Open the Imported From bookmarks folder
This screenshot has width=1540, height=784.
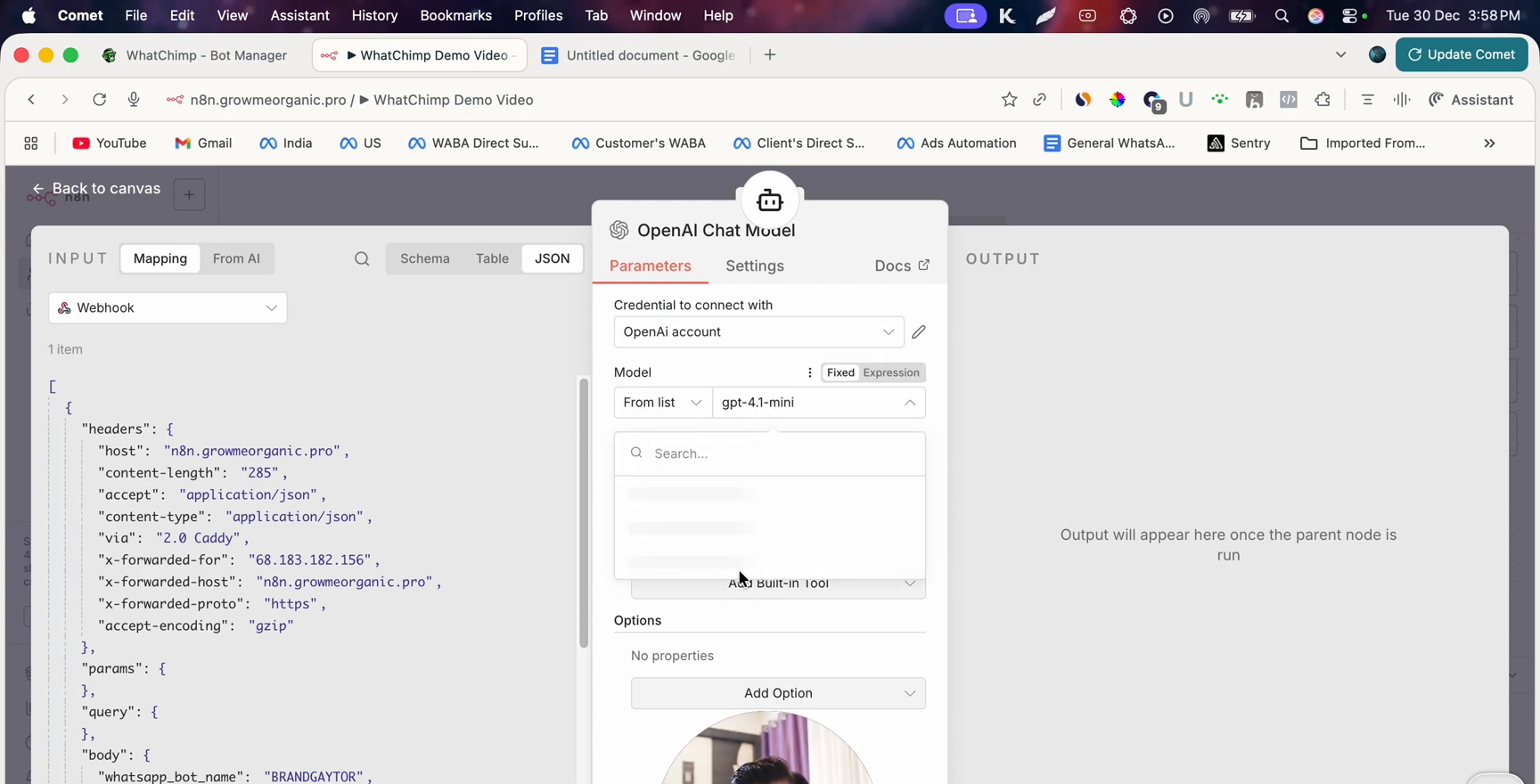coord(1363,143)
